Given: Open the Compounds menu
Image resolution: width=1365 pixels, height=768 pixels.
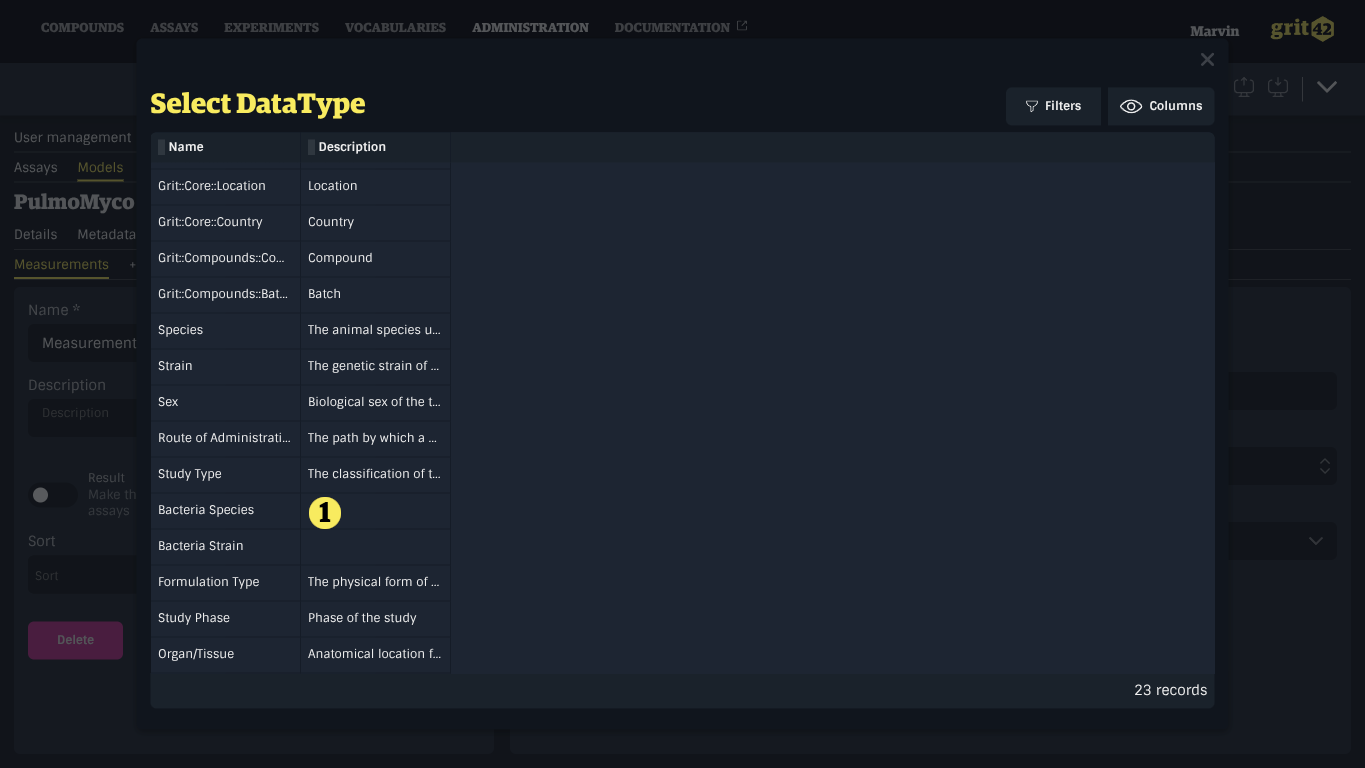Looking at the screenshot, I should pos(82,27).
